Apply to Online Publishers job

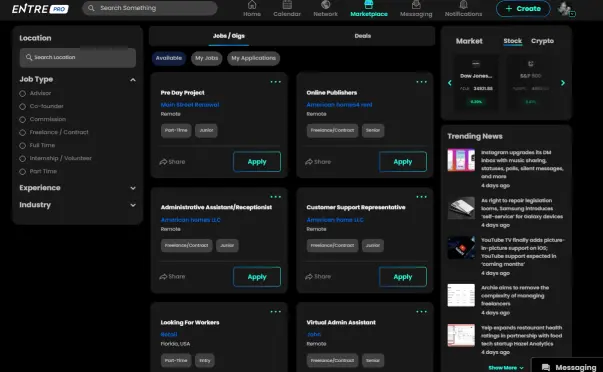point(403,162)
